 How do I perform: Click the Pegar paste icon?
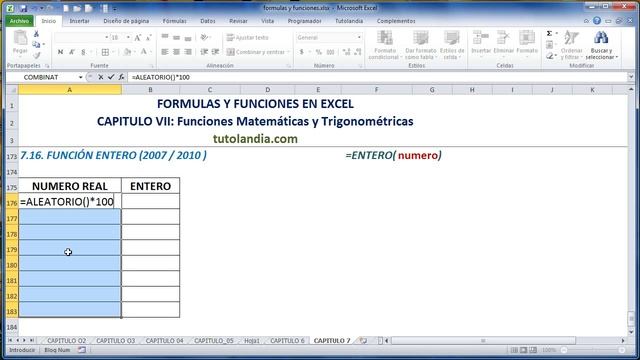pyautogui.click(x=20, y=38)
